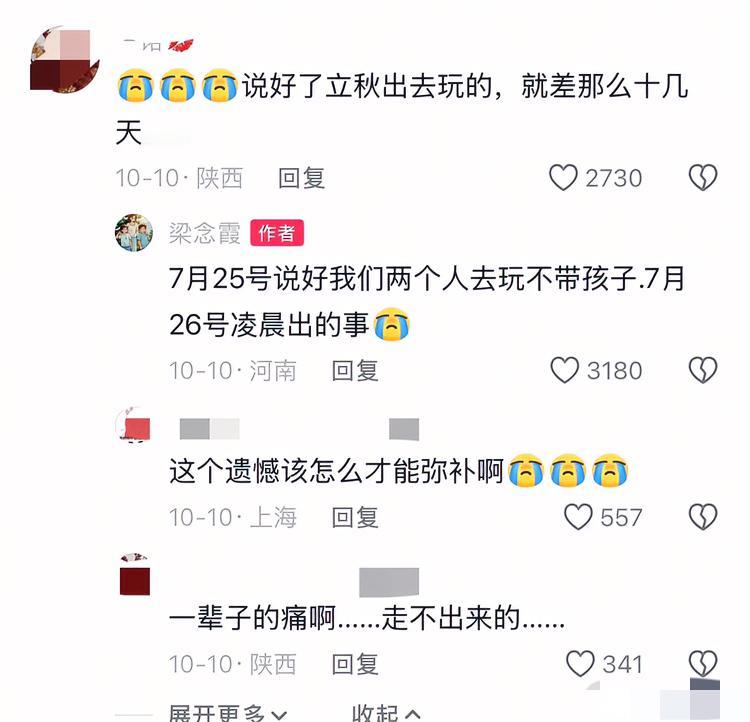Open the avatar of the last commenter
This screenshot has width=750, height=722.
pyautogui.click(x=134, y=574)
